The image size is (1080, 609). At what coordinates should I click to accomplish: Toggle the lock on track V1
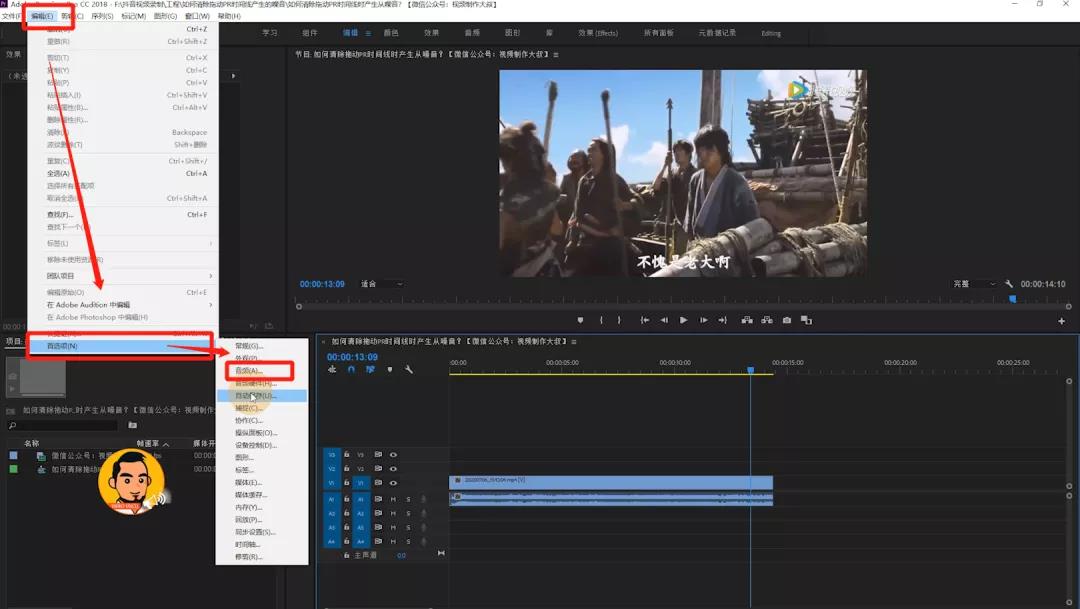(346, 483)
